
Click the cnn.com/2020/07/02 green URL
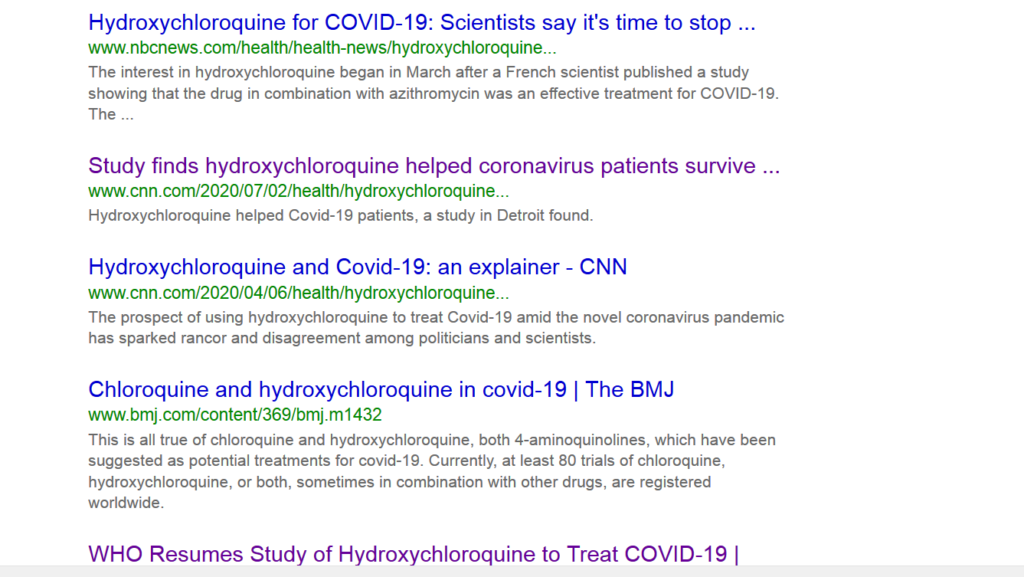tap(298, 191)
